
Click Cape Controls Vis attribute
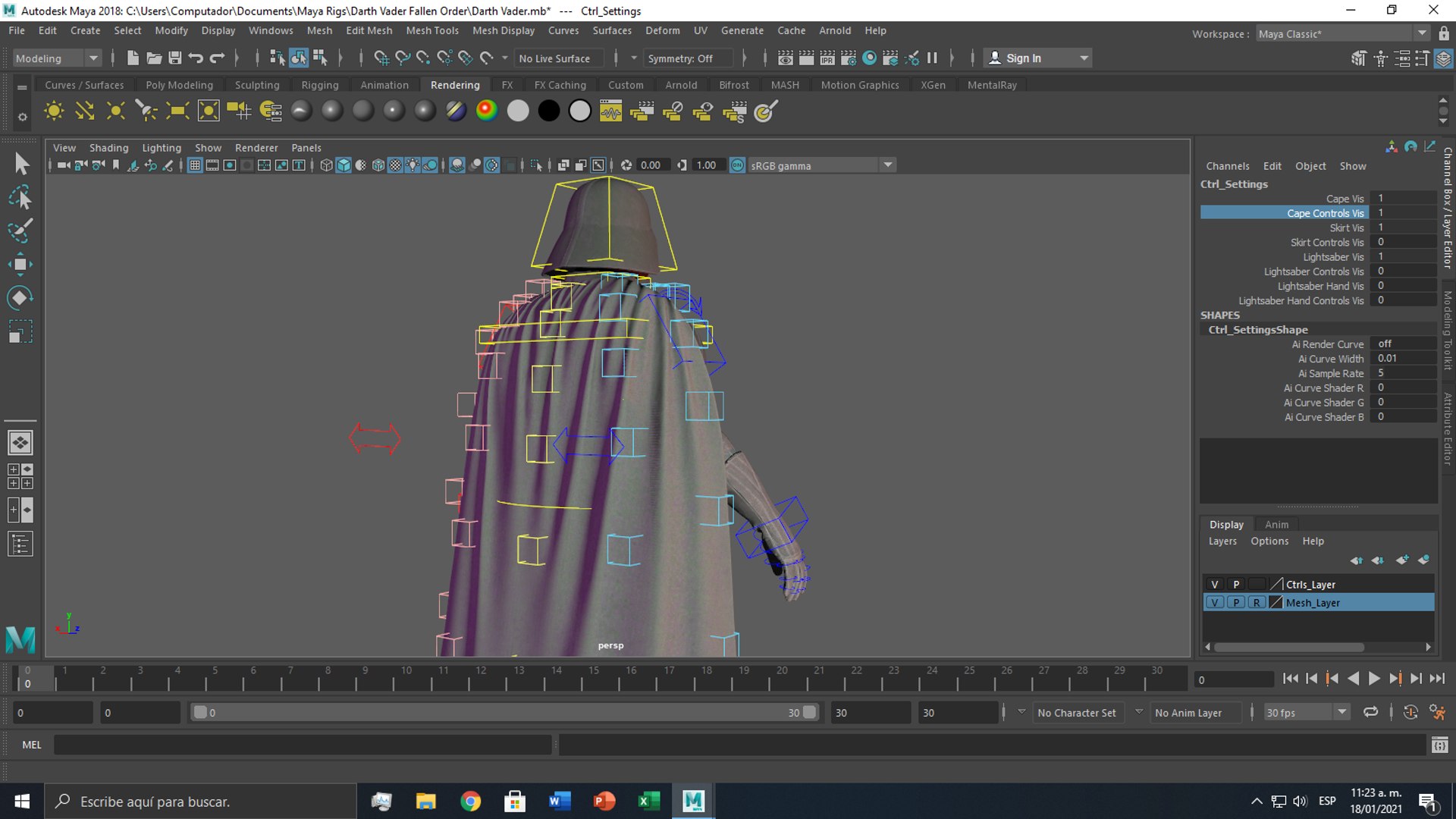pos(1285,213)
